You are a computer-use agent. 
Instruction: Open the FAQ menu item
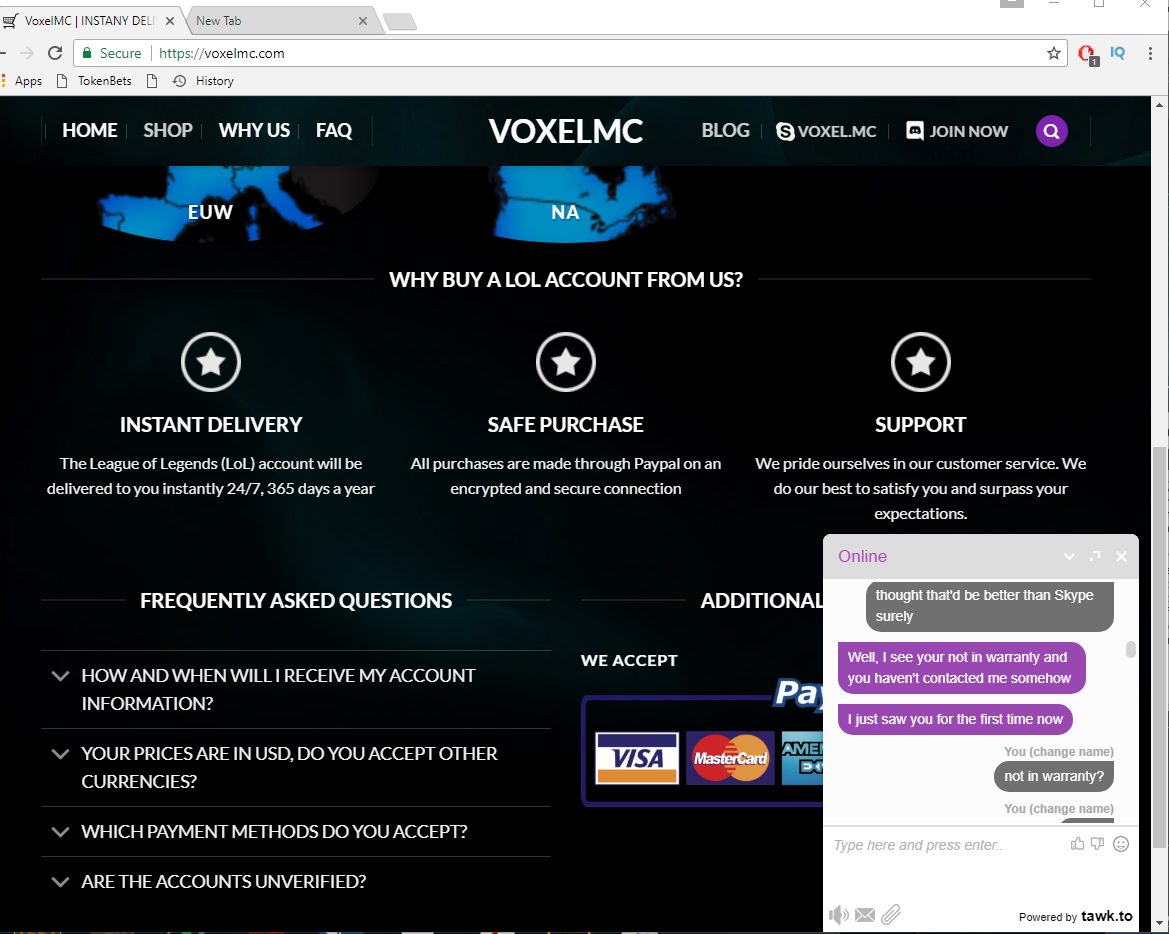pyautogui.click(x=333, y=130)
